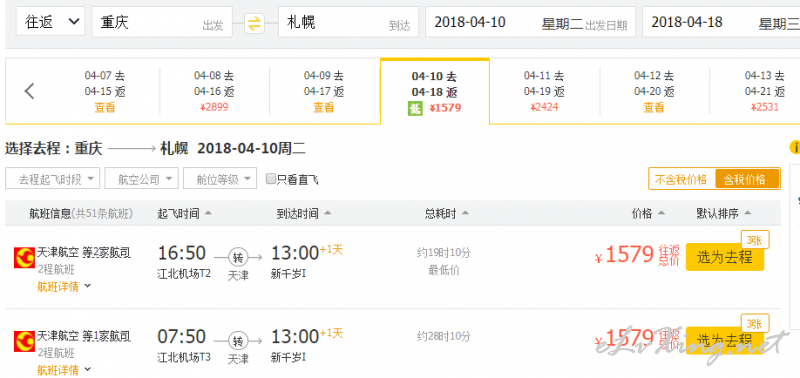Switch to 含税价格 price option
800x378 pixels.
[x=747, y=179]
